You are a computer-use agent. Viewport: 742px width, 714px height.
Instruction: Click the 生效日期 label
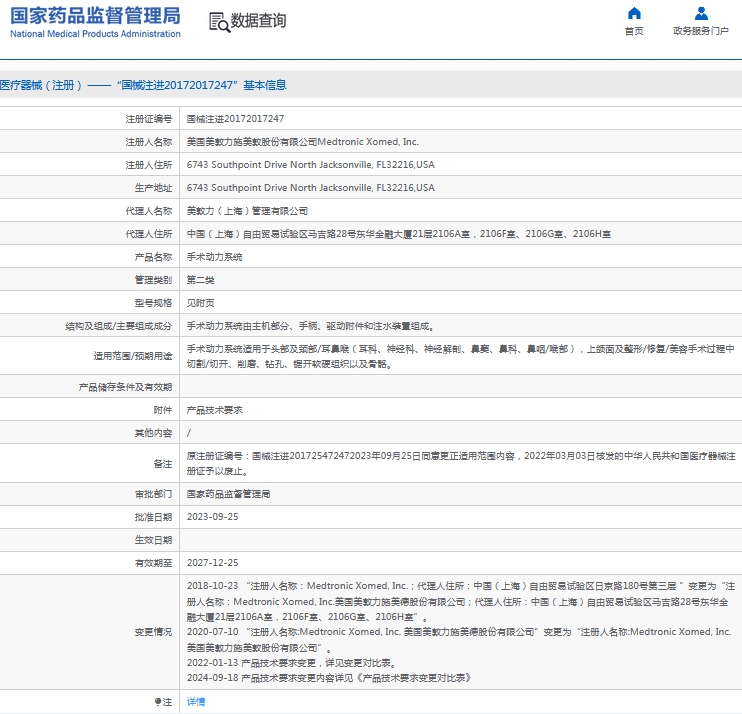153,540
